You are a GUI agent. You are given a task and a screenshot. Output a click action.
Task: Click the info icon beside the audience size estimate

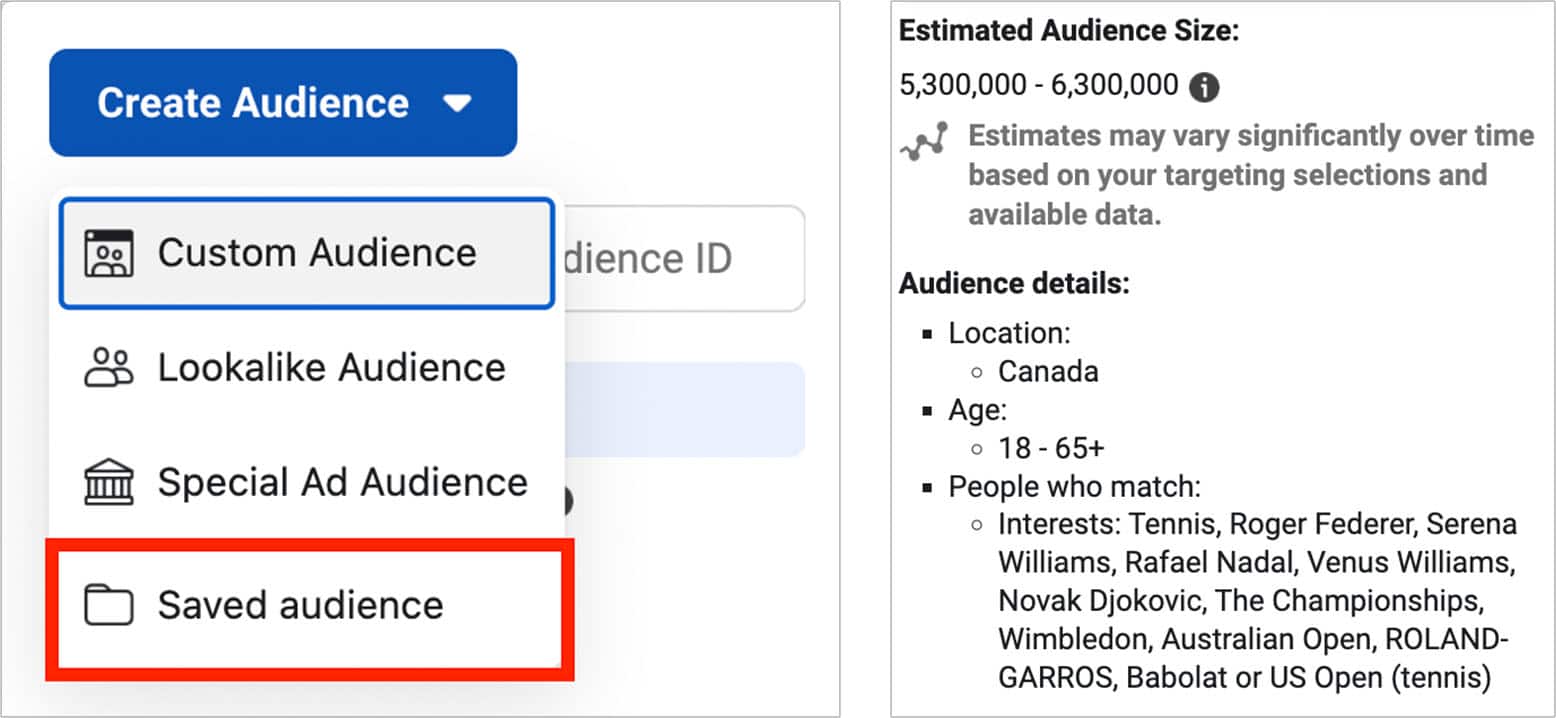[x=1206, y=88]
